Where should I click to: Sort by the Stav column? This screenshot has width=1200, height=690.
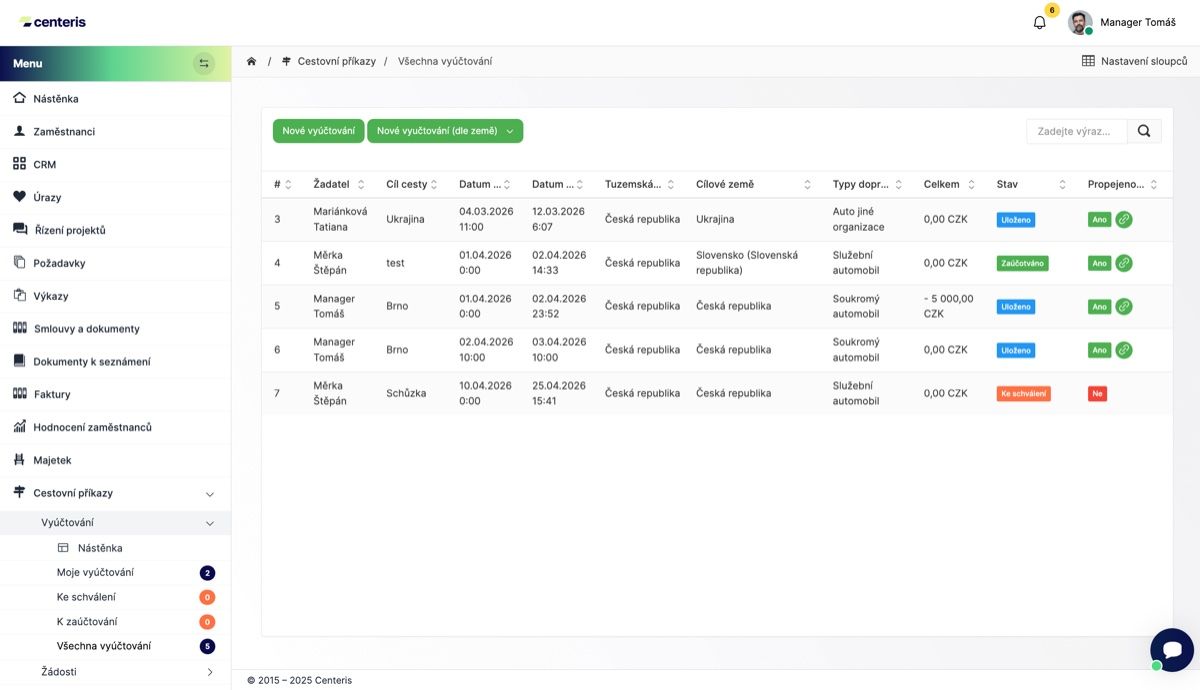1063,184
